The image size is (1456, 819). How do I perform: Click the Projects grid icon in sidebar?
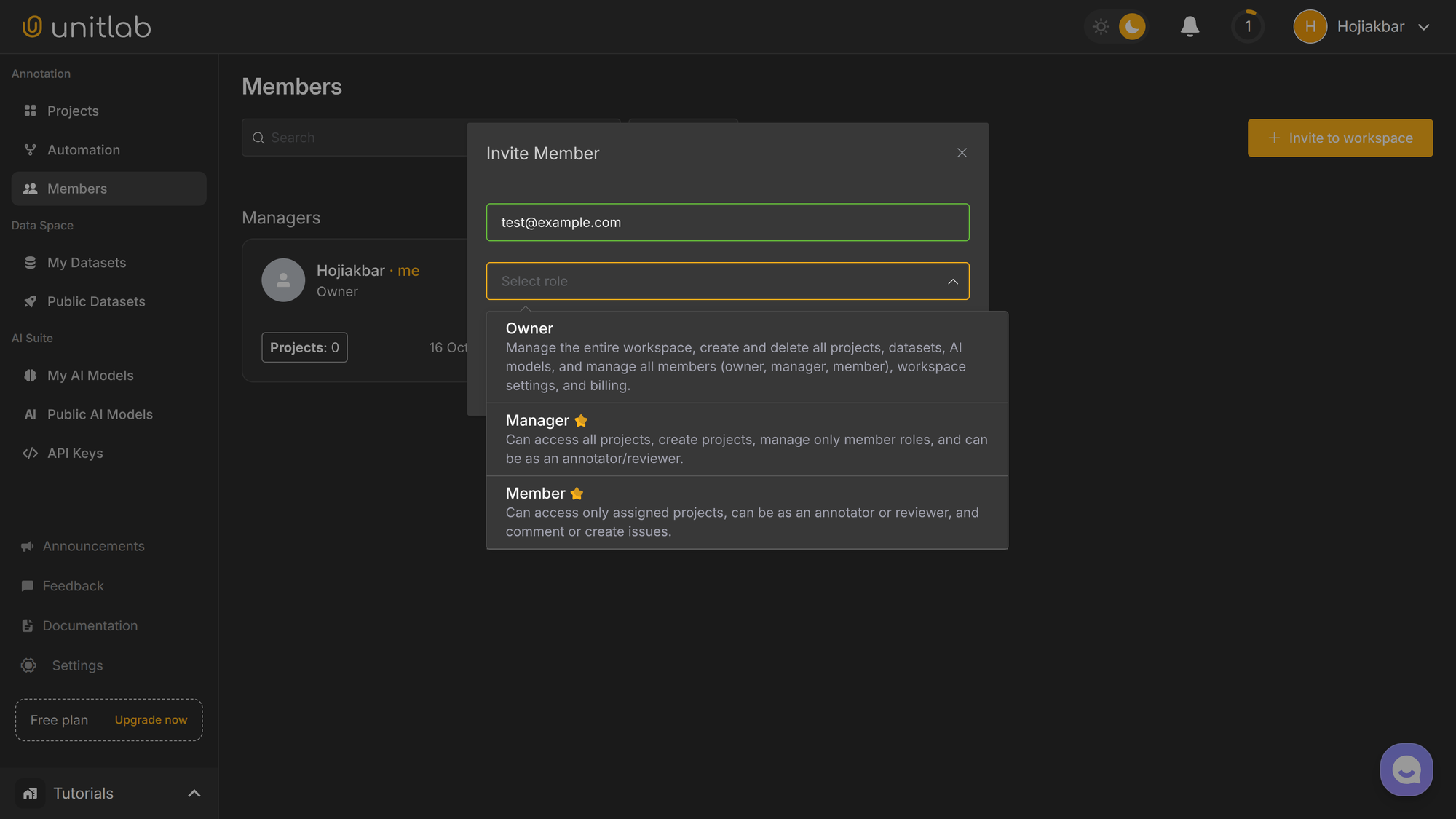point(30,111)
